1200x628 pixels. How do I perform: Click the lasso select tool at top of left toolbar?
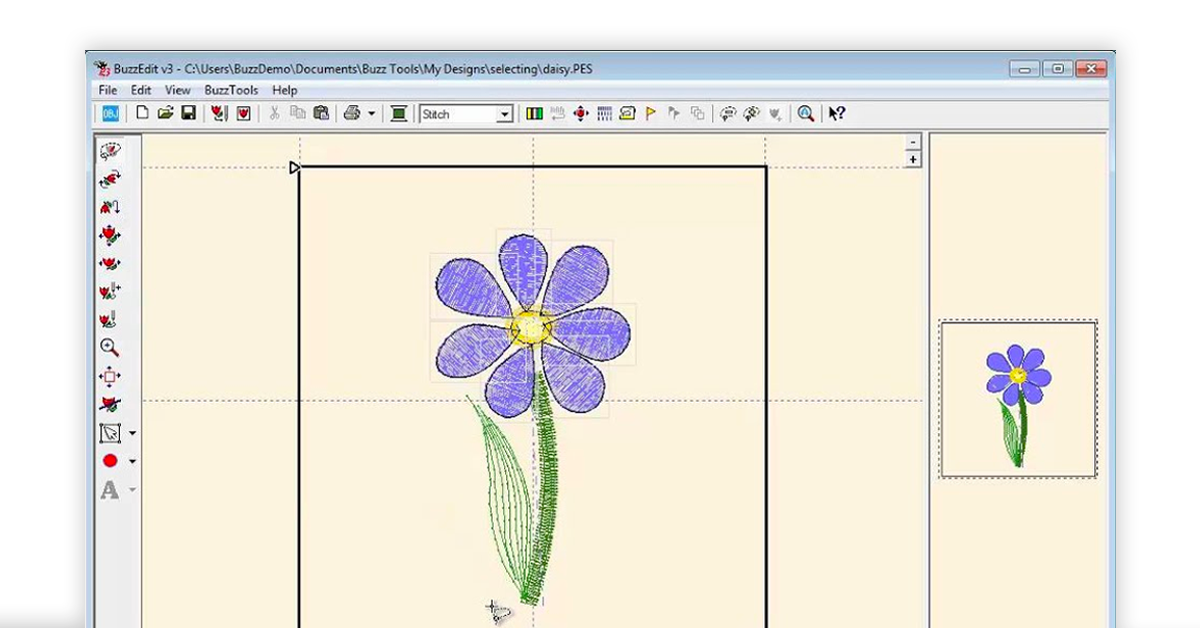[110, 151]
